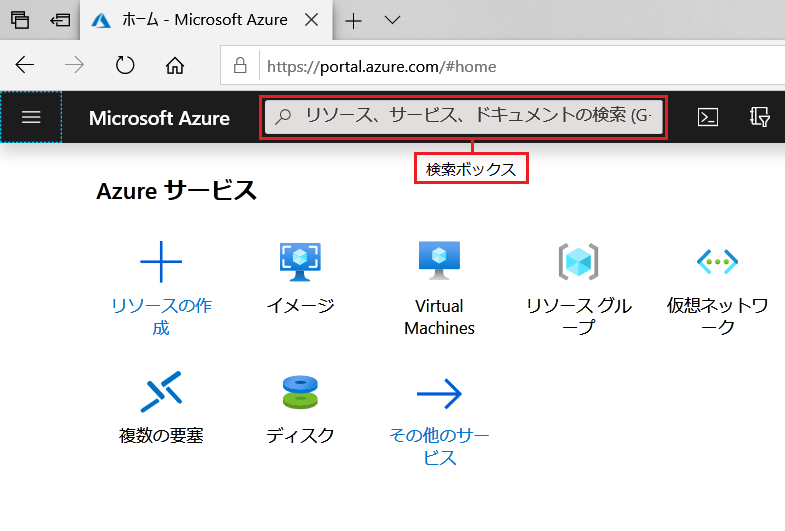Go back in browser history
785x531 pixels.
coord(25,65)
